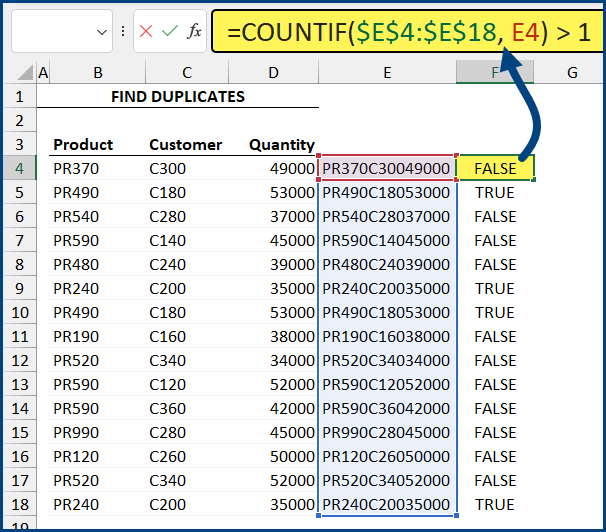
Task: Select the Product header cell
Action: coord(84,144)
